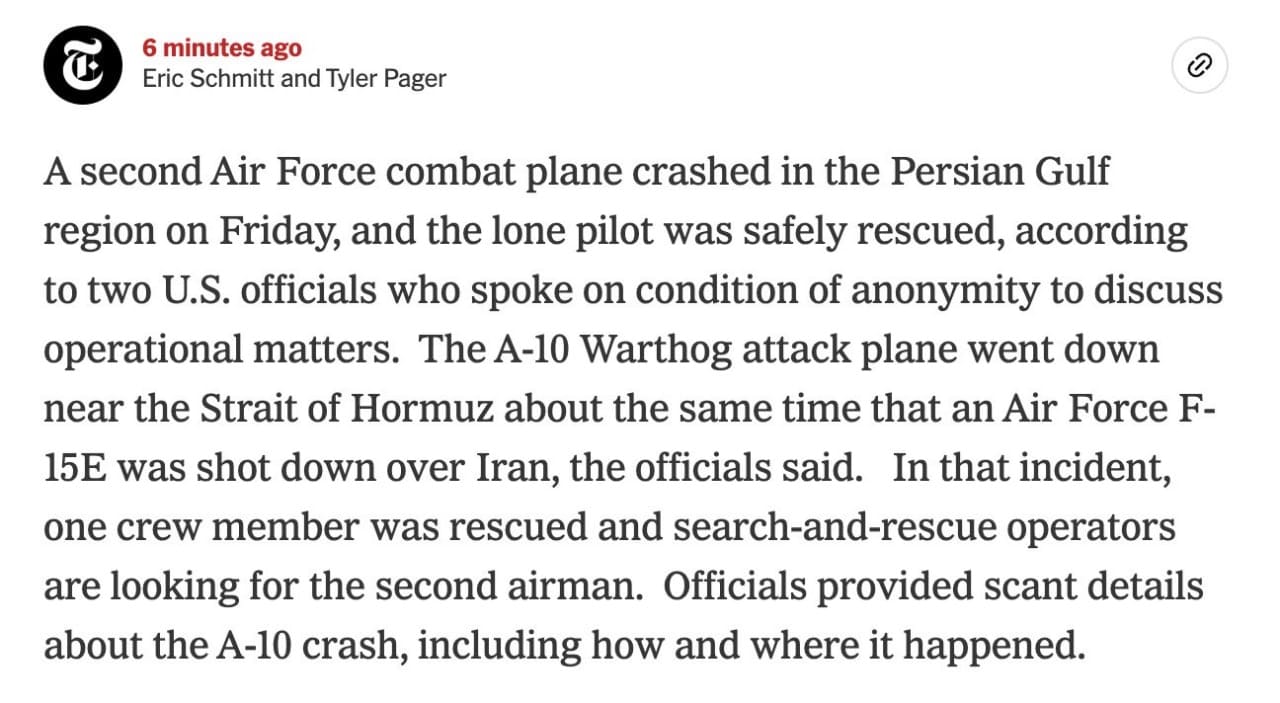
Task: Click the words "Persian Gulf" in the article
Action: pos(1000,172)
